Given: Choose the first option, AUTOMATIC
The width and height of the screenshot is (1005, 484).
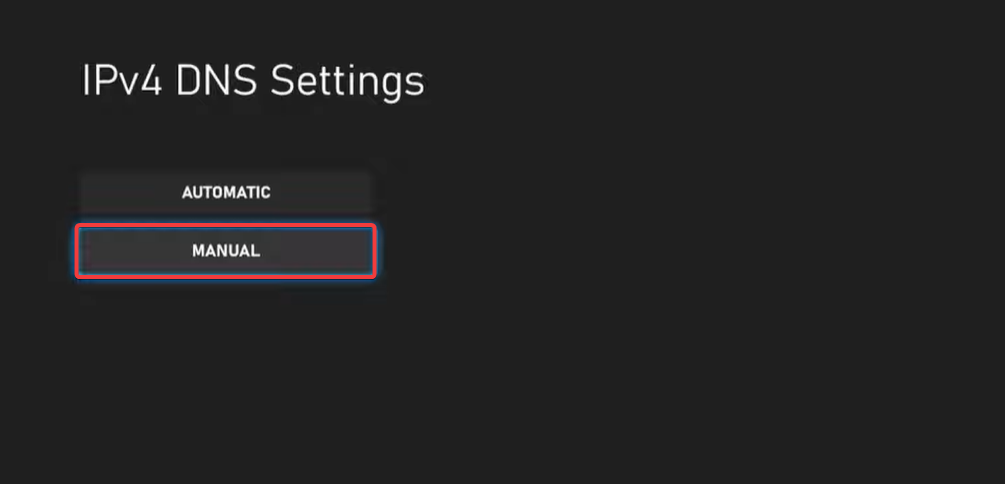Looking at the screenshot, I should click(226, 192).
